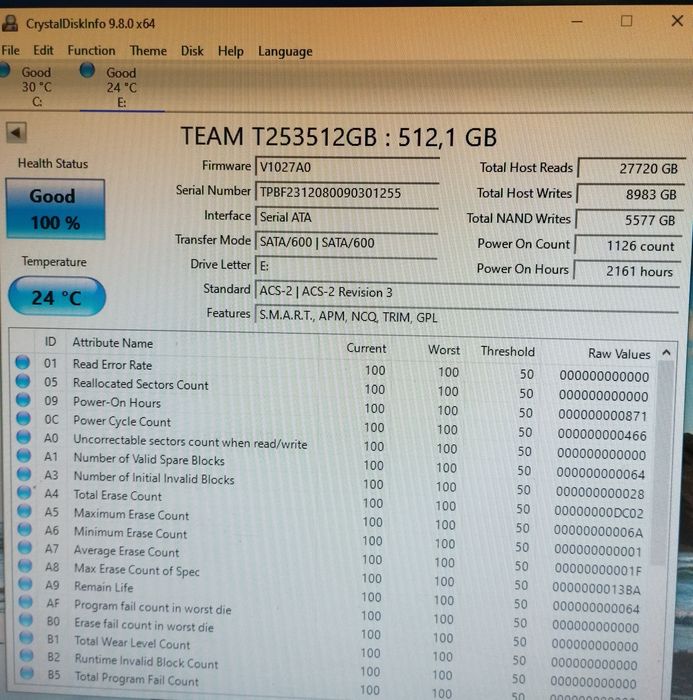
Task: Click raw value 000000000871
Action: point(602,416)
